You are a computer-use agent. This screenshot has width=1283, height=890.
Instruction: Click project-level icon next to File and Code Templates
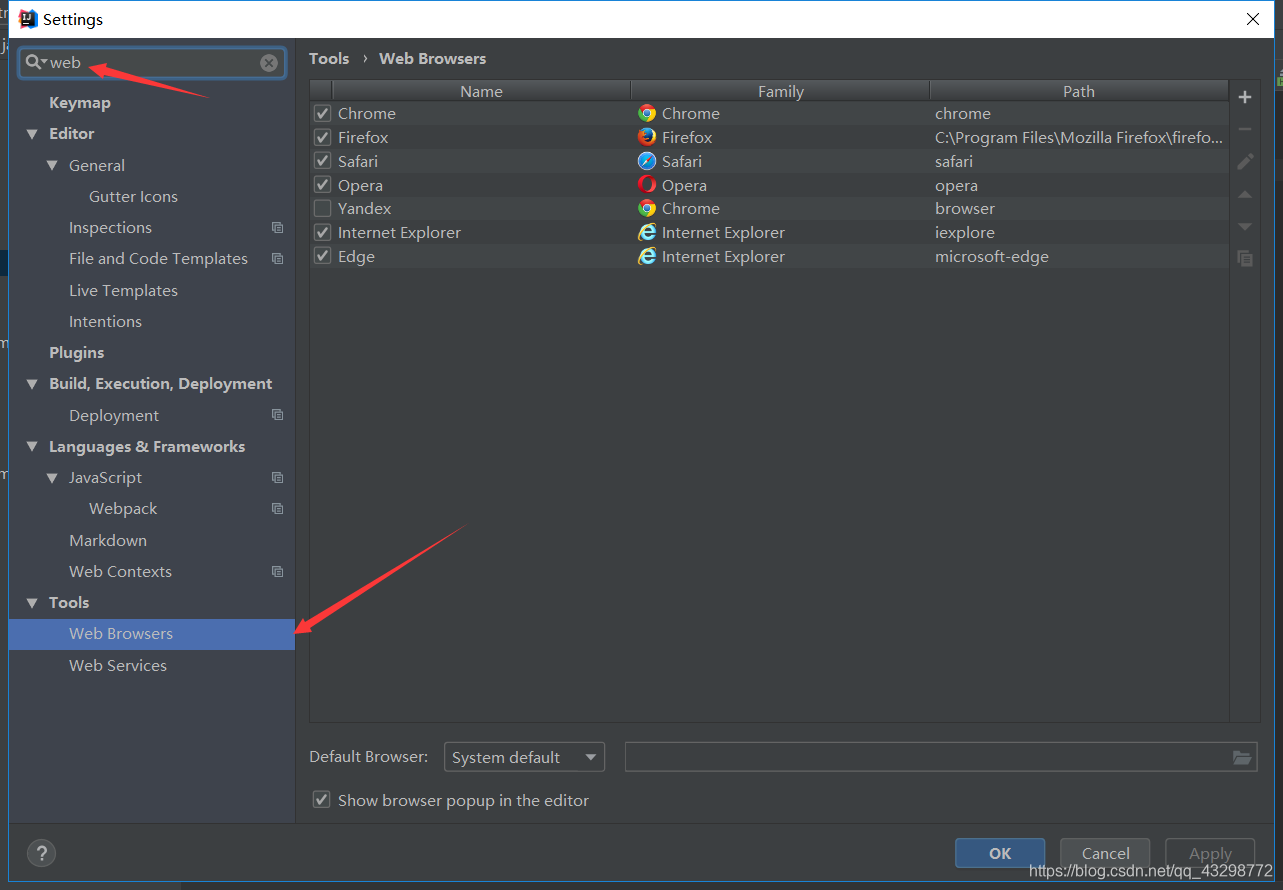click(x=278, y=259)
